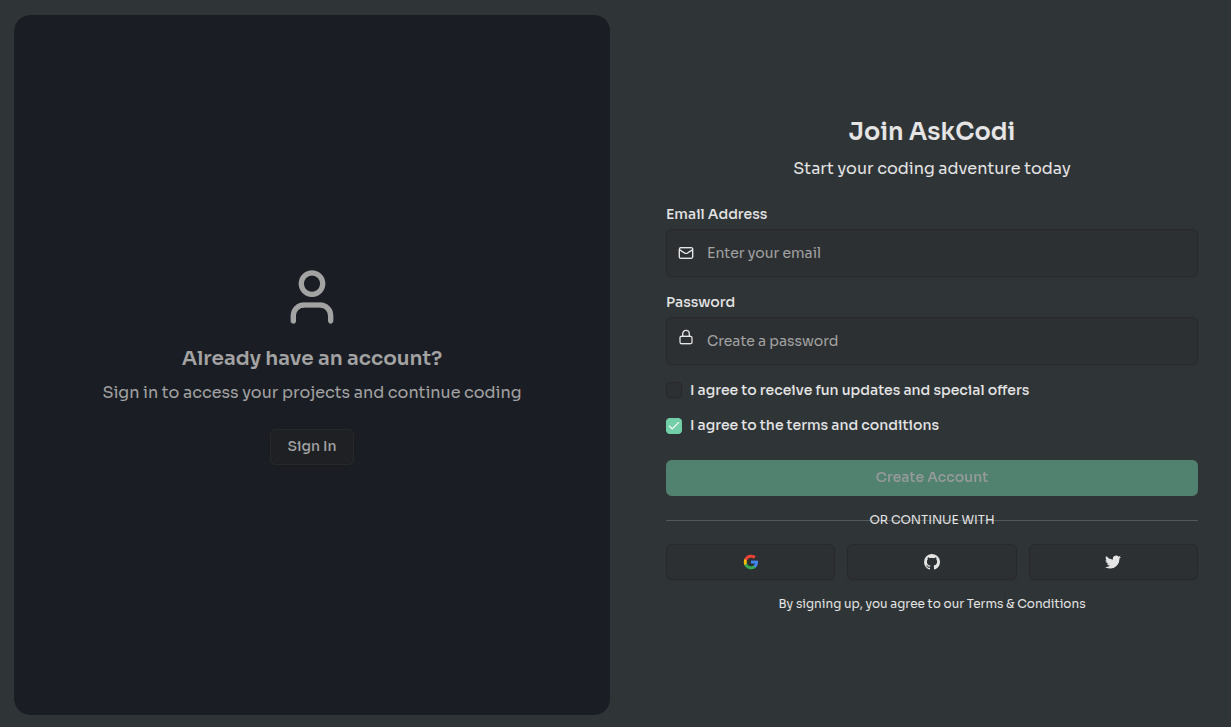Click the Password label
Image resolution: width=1231 pixels, height=727 pixels.
tap(700, 302)
